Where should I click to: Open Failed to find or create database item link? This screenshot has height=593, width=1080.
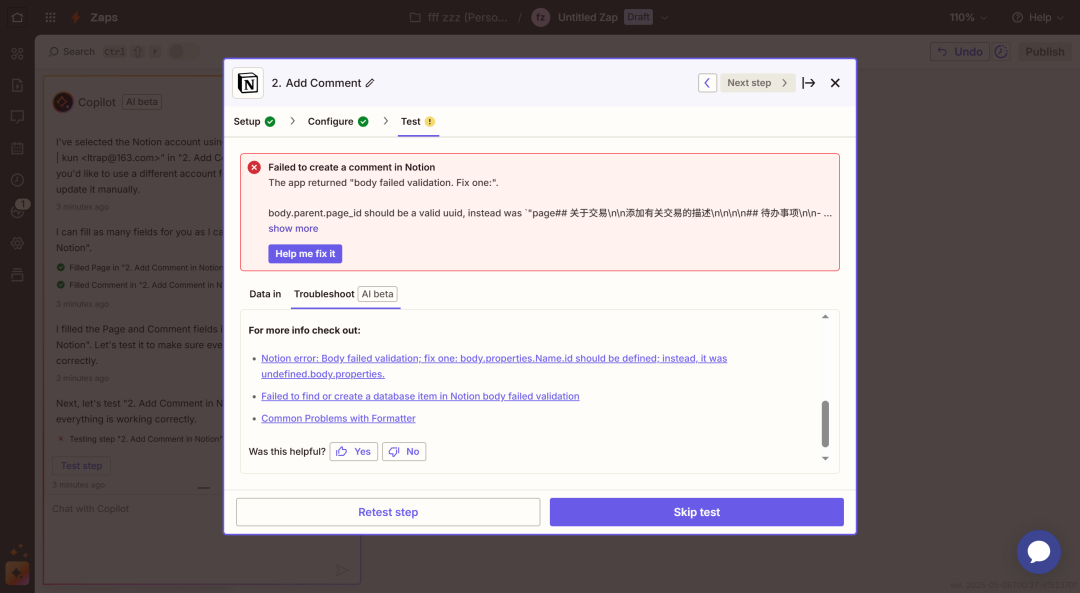coord(420,396)
